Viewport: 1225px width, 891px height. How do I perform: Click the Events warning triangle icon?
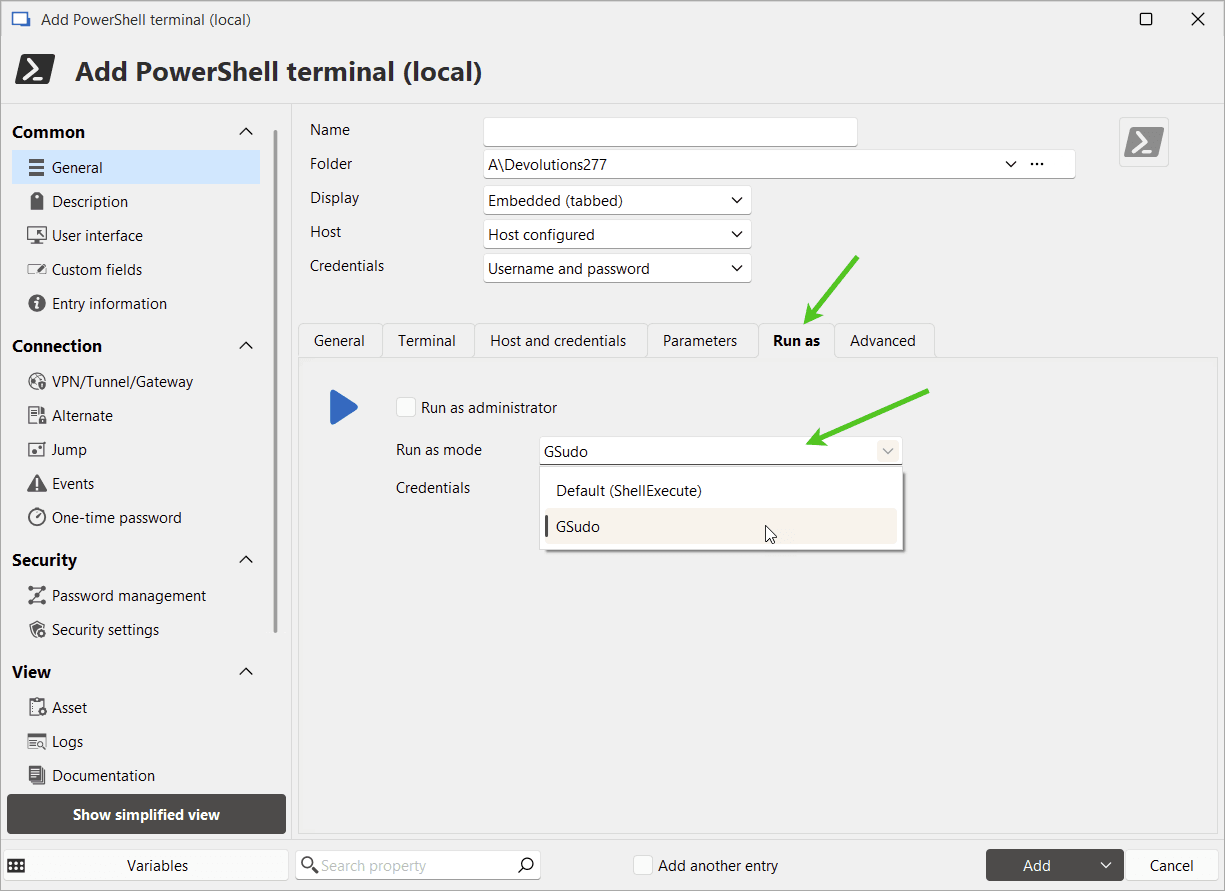(x=37, y=483)
